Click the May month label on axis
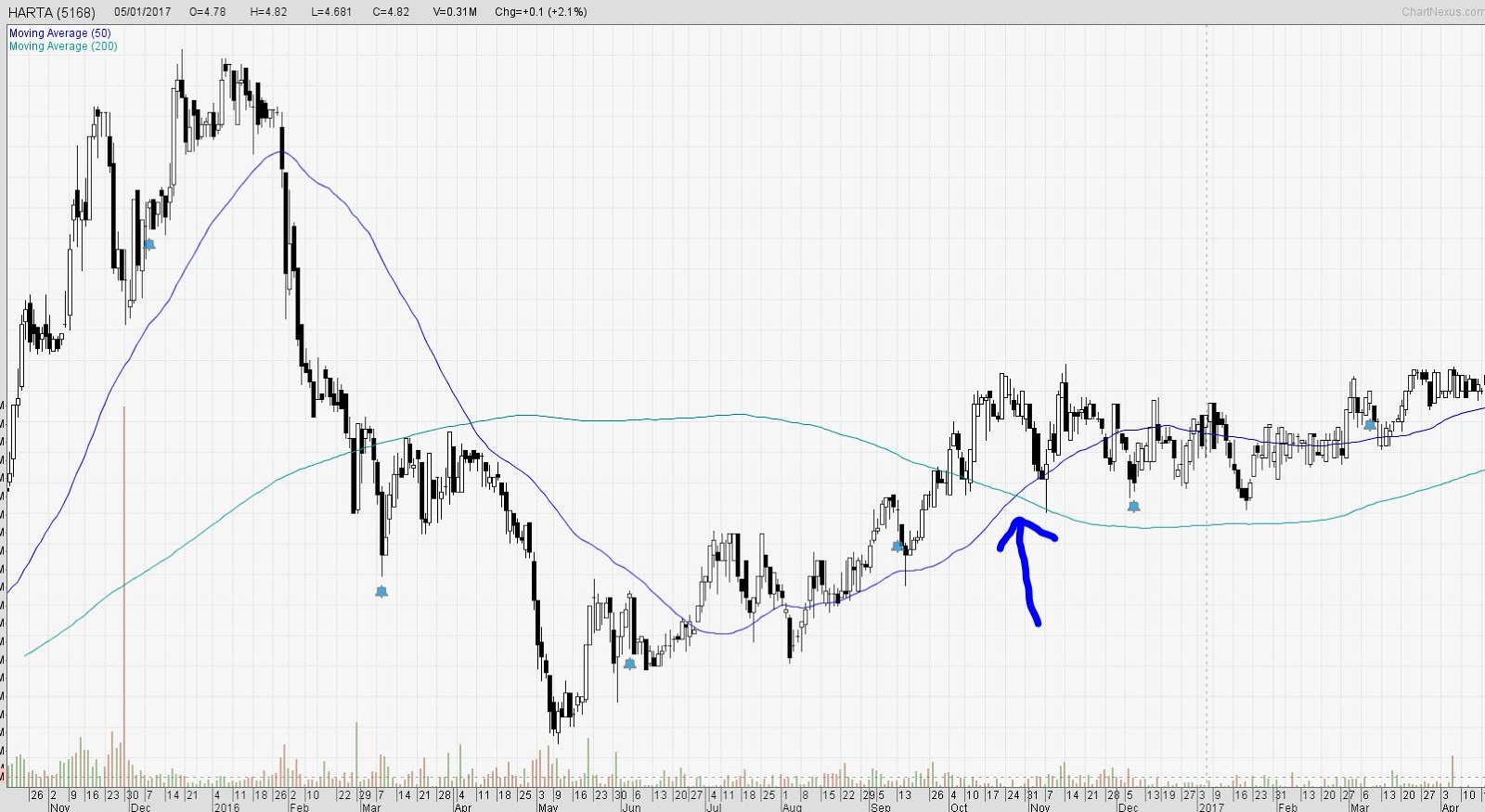Viewport: 1485px width, 812px height. click(x=549, y=807)
